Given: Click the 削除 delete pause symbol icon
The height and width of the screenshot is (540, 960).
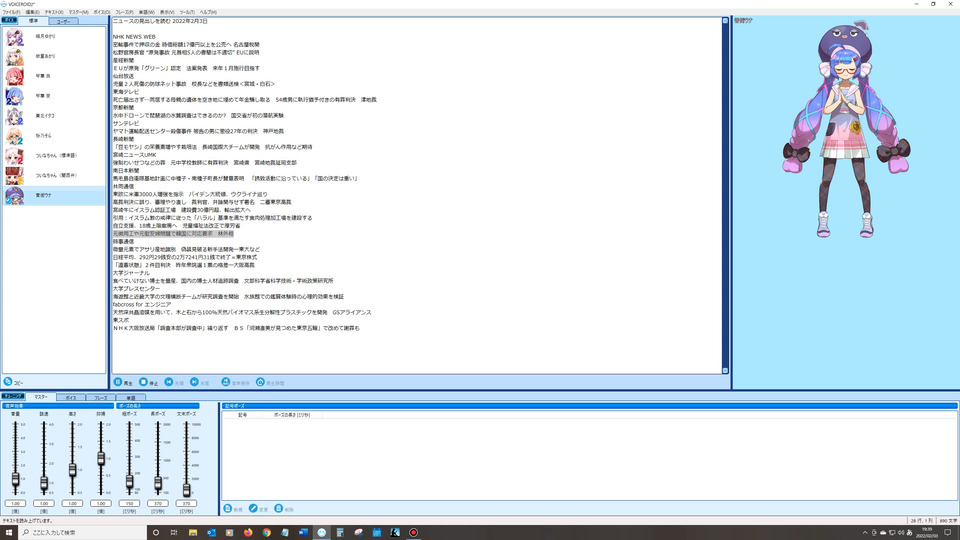Looking at the screenshot, I should click(279, 509).
